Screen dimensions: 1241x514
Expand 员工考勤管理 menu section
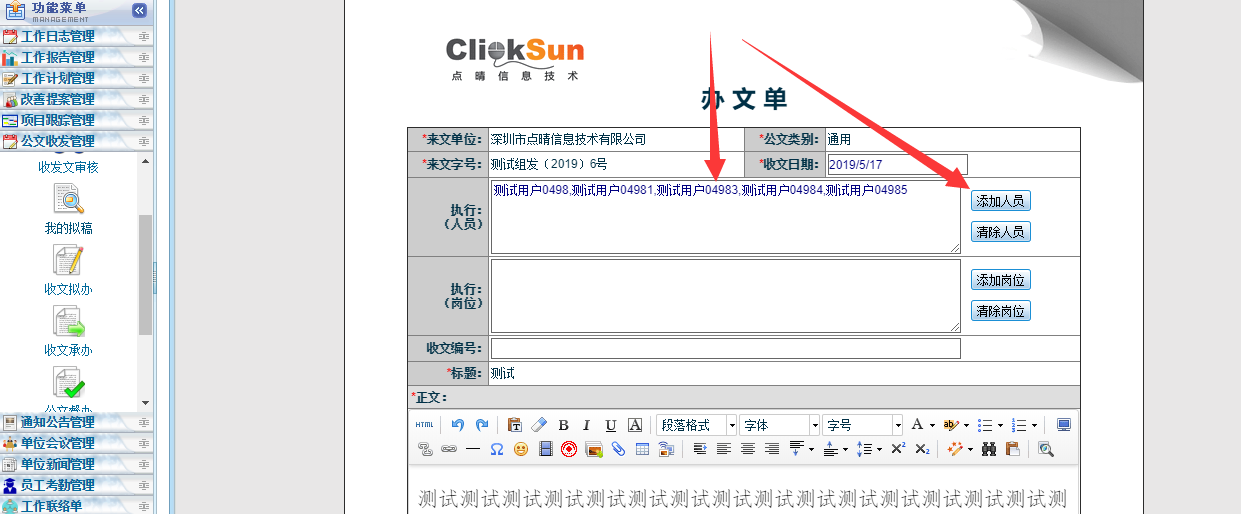coord(77,485)
